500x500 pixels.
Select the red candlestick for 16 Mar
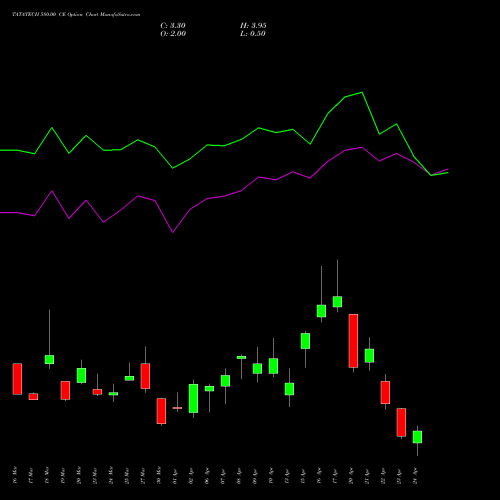pos(17,379)
